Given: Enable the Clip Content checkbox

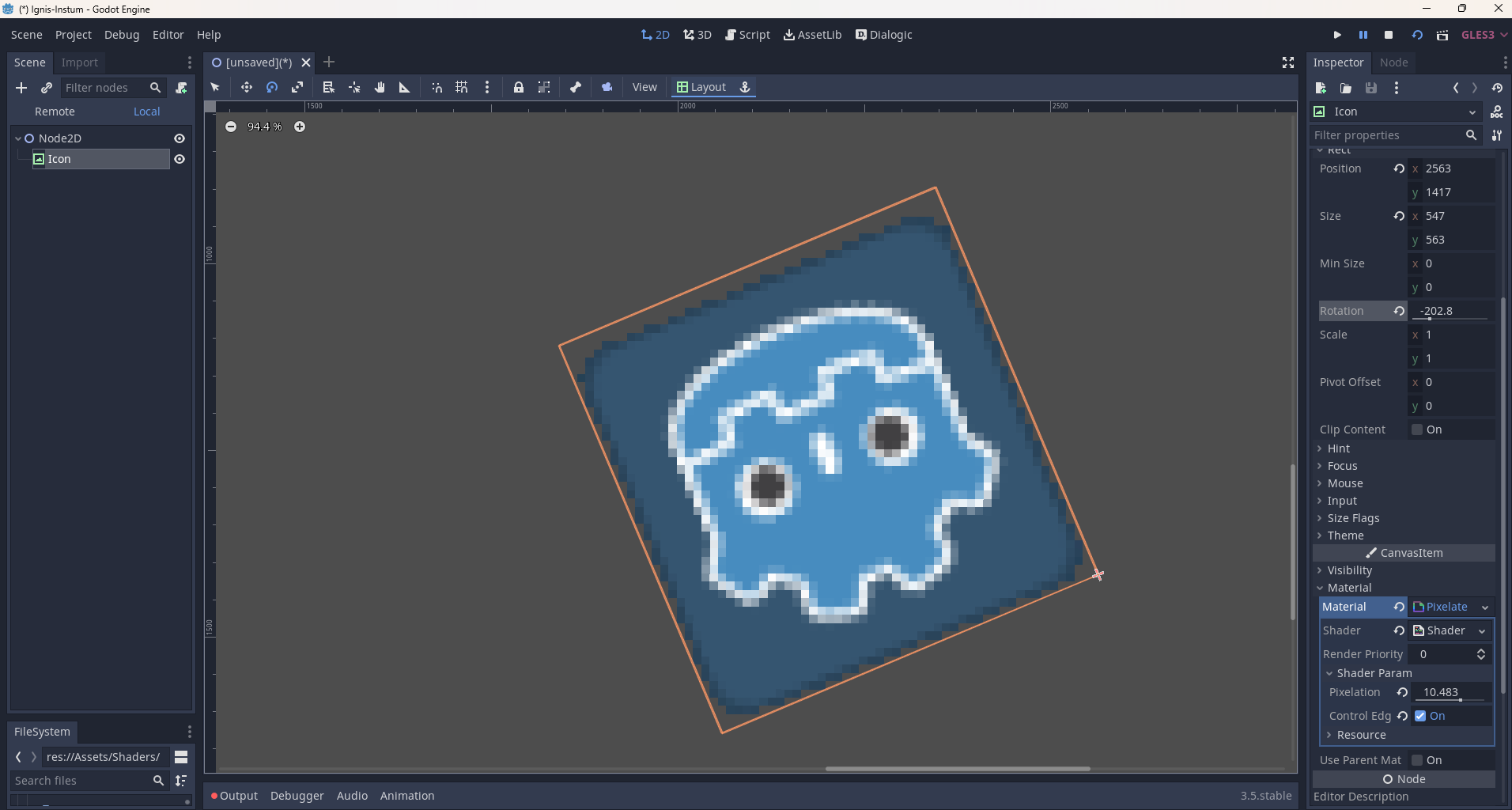Looking at the screenshot, I should point(1417,430).
